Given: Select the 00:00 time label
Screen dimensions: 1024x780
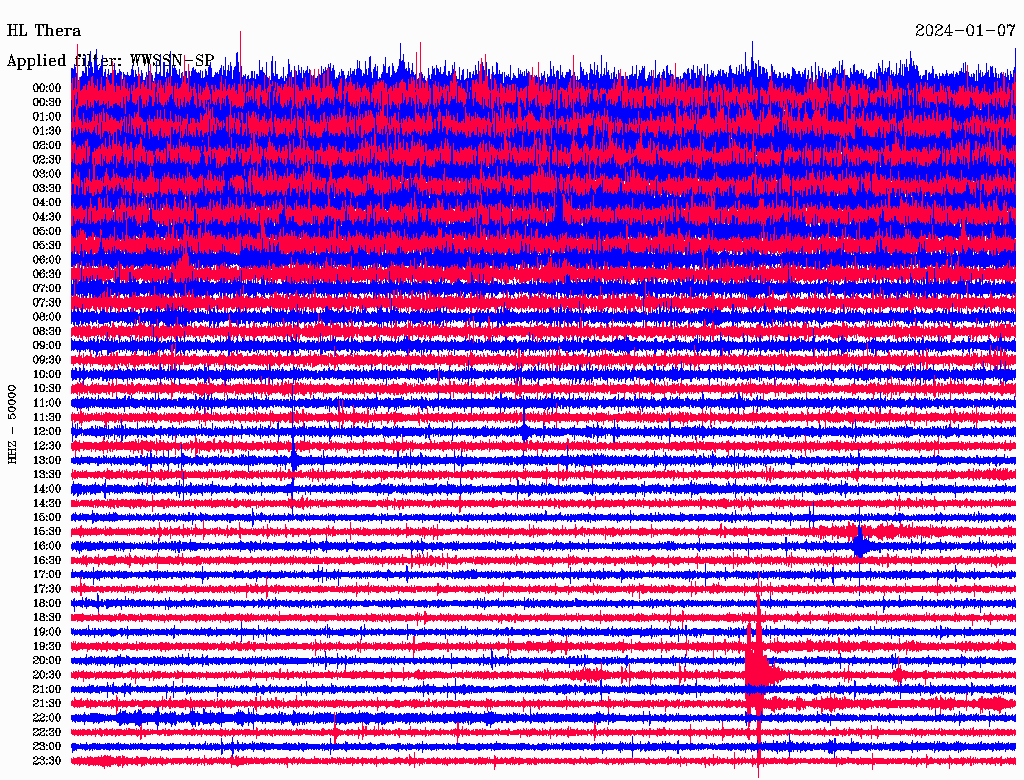Looking at the screenshot, I should pyautogui.click(x=47, y=88).
